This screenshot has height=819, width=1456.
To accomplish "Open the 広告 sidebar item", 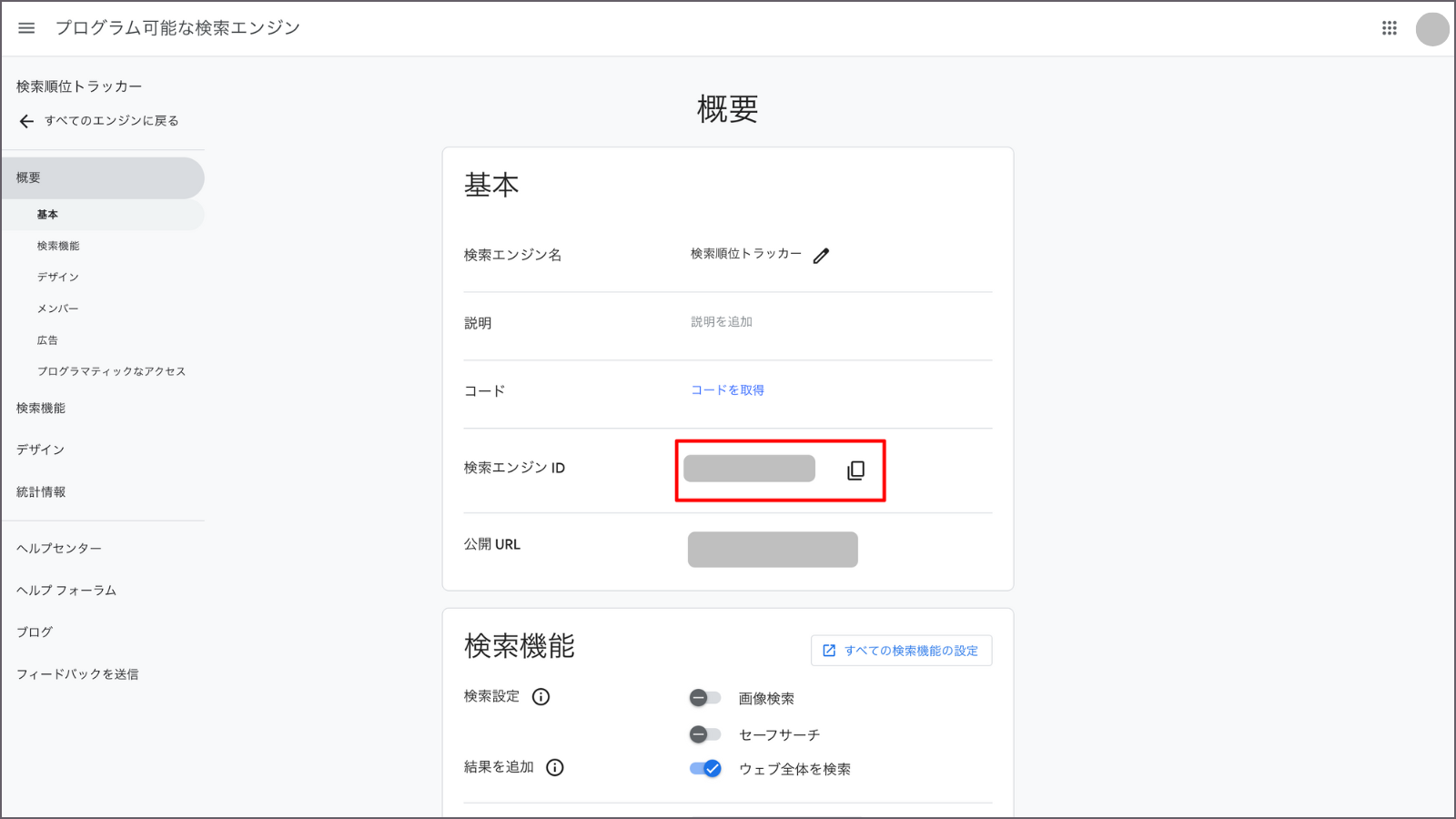I will click(47, 340).
